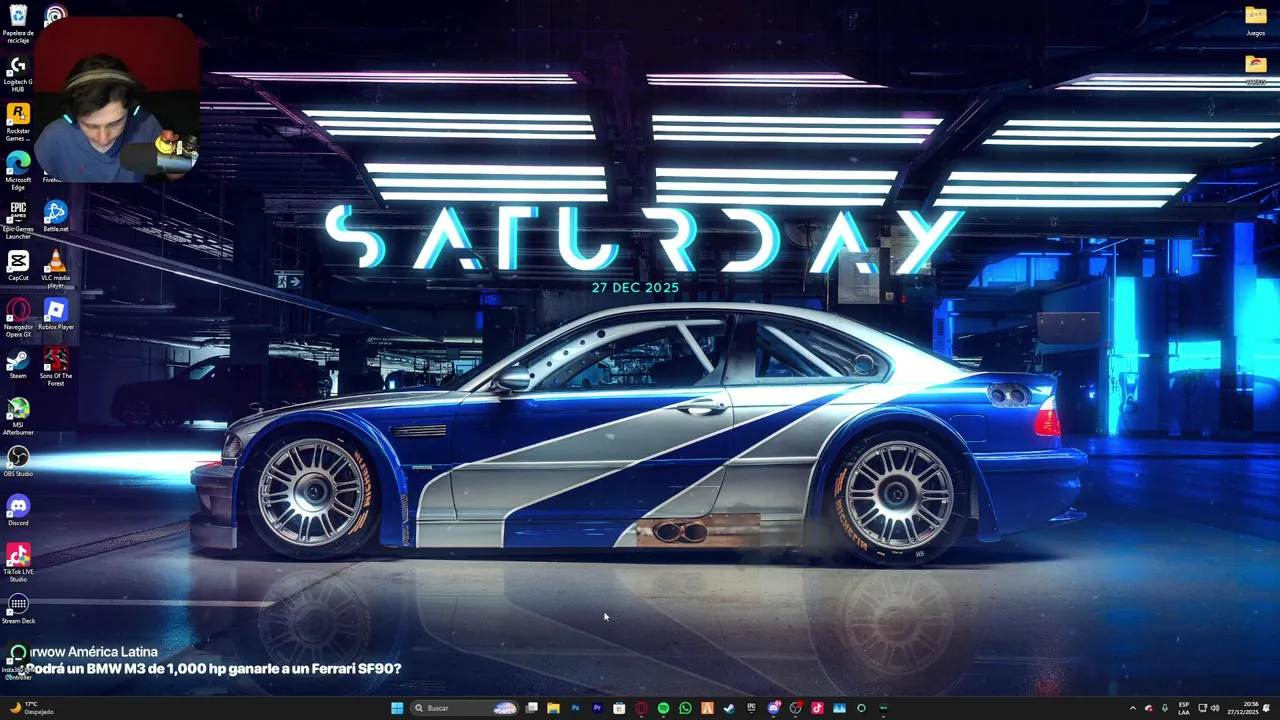Select the Juegos folder on desktop
The height and width of the screenshot is (720, 1280).
1256,20
